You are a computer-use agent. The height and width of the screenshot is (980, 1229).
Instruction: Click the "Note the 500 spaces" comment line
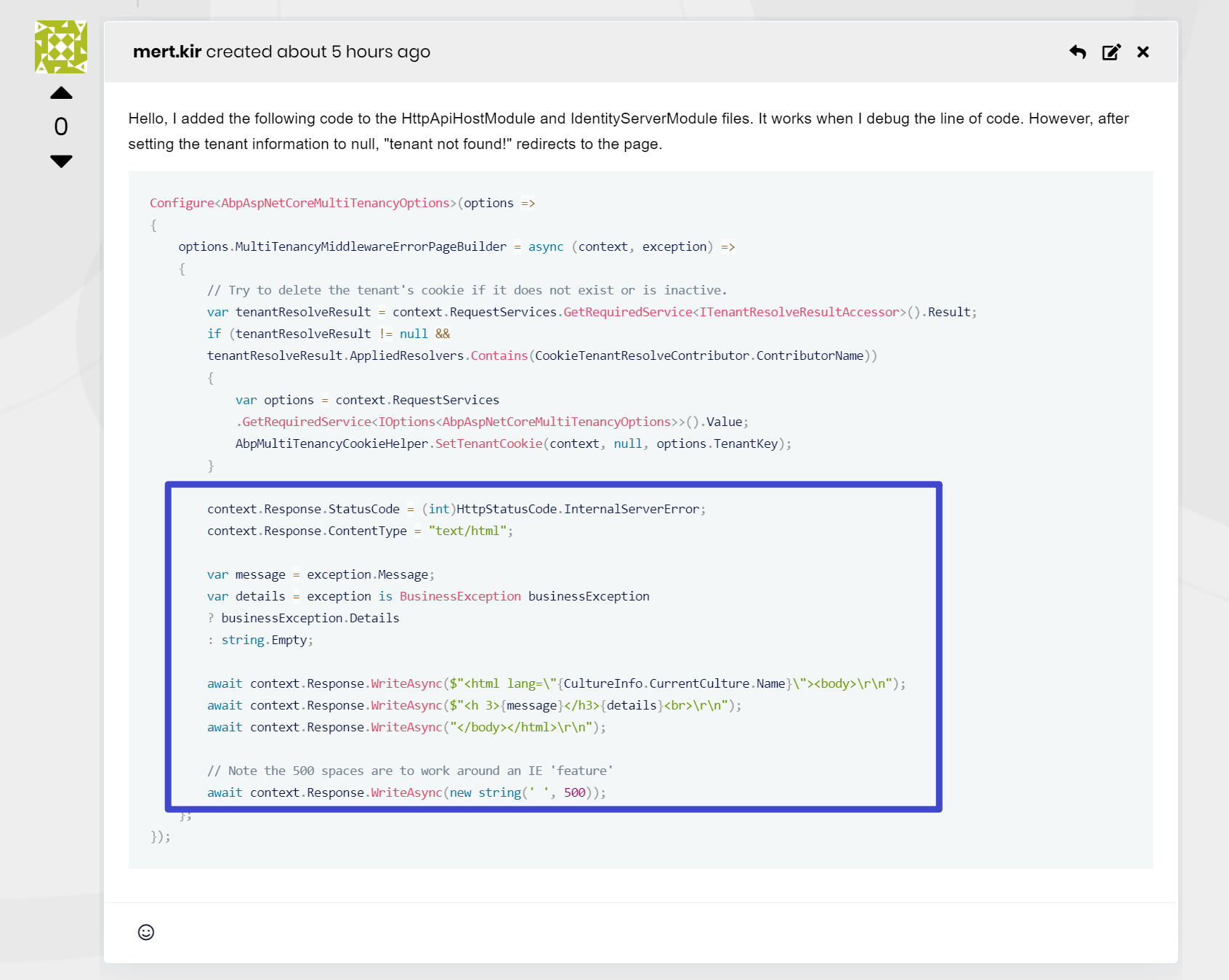coord(410,771)
